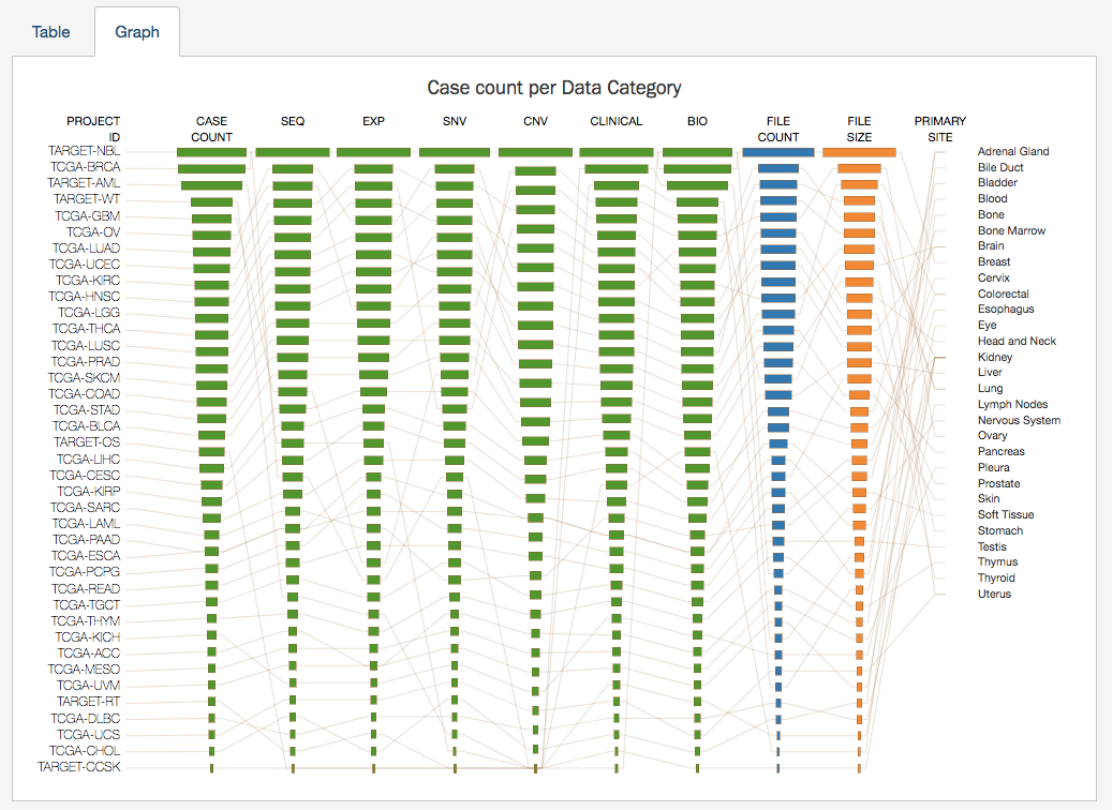Click the CLINICAL column header
Screen dimensions: 1112x810
click(x=616, y=122)
